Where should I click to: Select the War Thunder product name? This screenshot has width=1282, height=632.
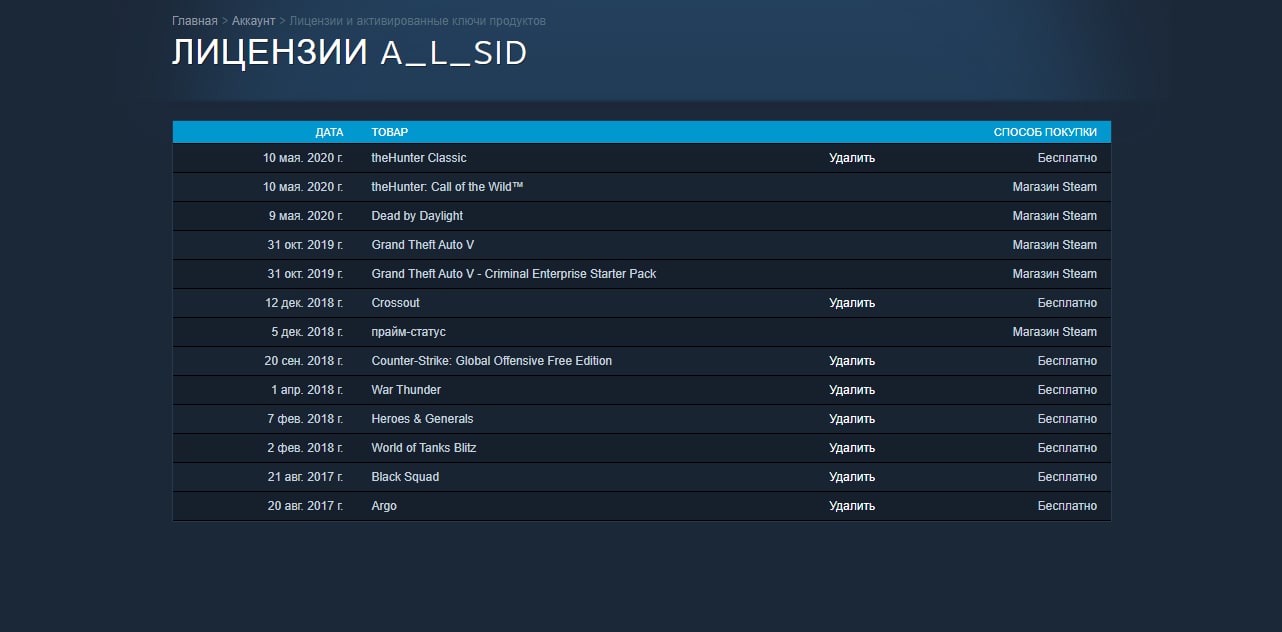tap(406, 390)
